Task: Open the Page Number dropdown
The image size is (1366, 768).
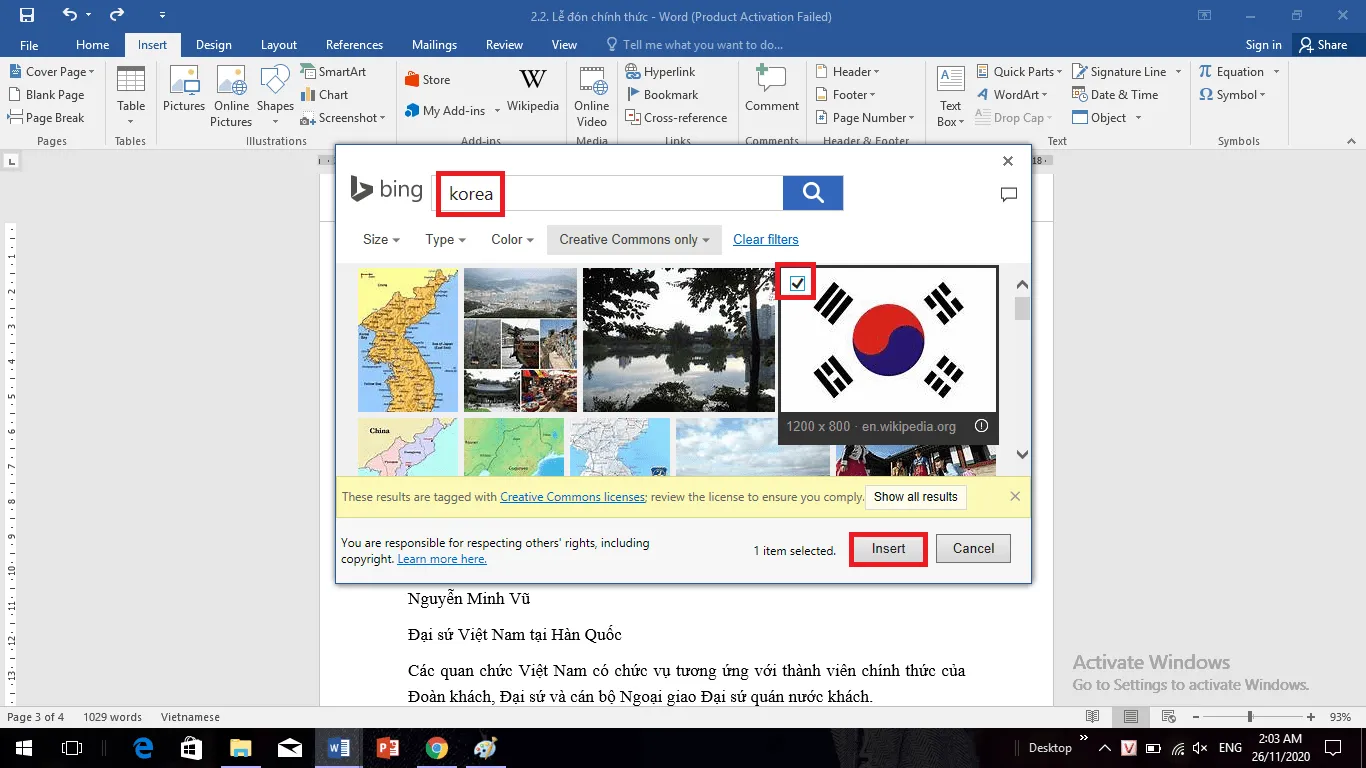Action: [866, 118]
